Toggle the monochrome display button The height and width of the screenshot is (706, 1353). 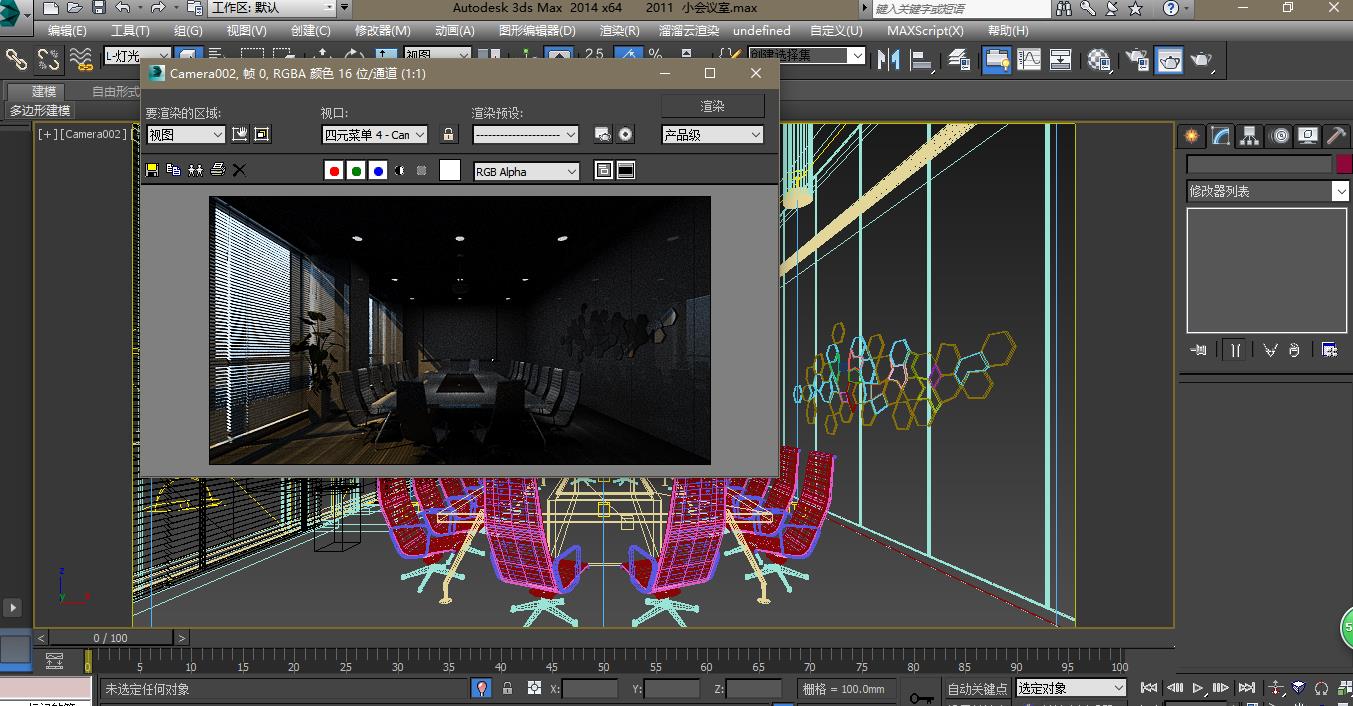422,171
